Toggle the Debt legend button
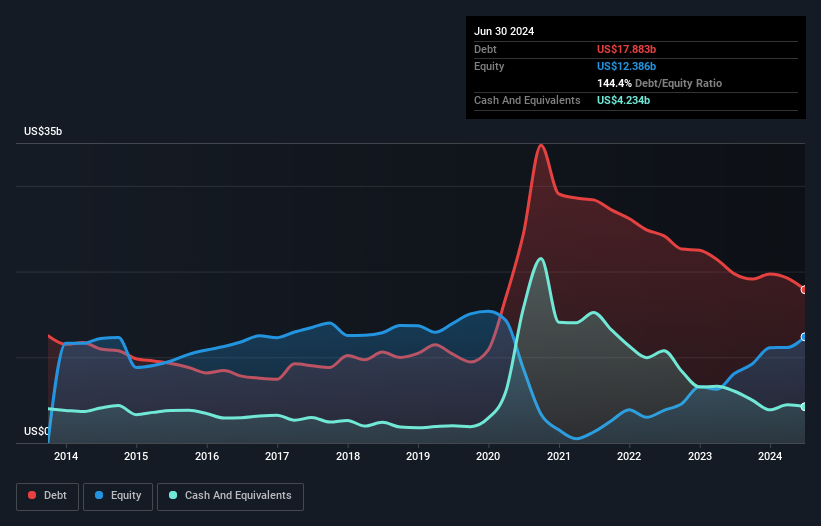This screenshot has width=821, height=526. coord(48,496)
